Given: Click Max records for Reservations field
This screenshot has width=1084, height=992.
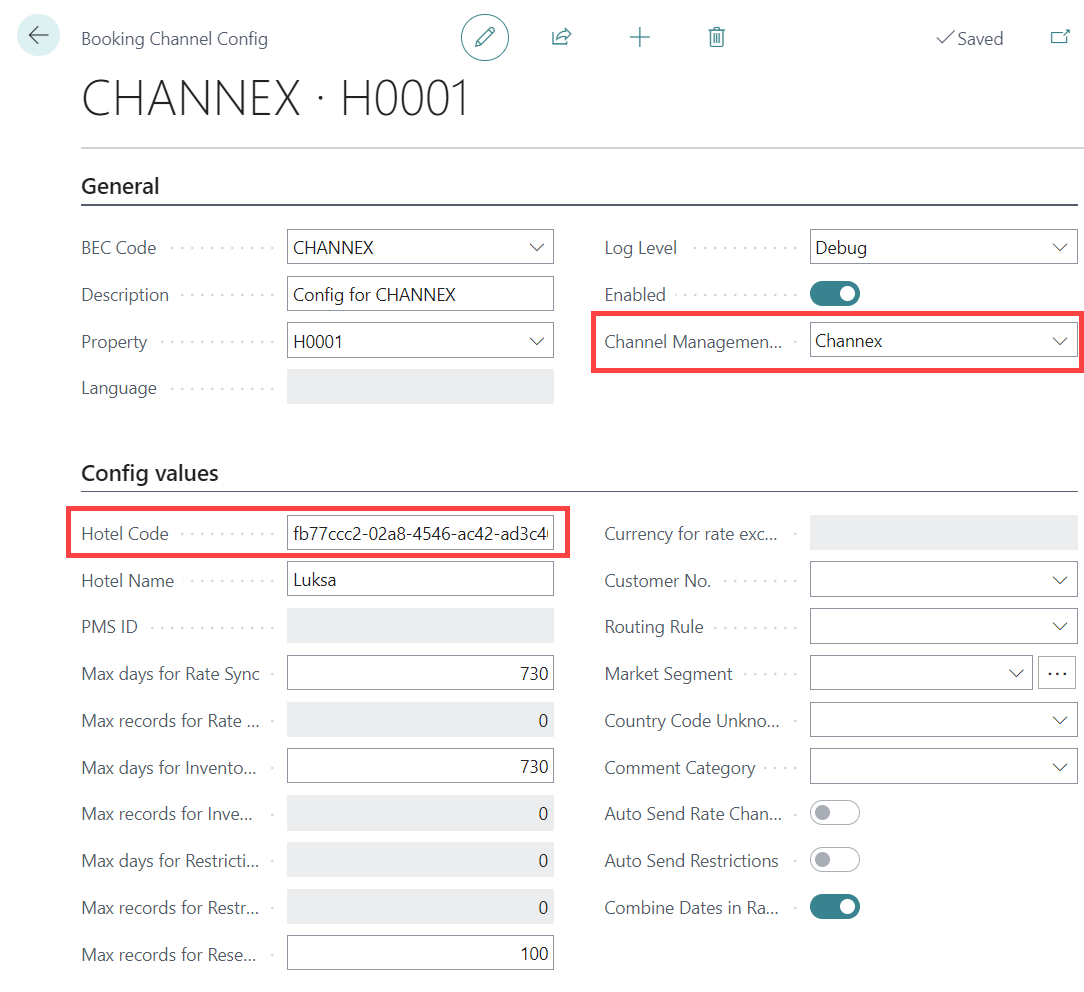Looking at the screenshot, I should (x=420, y=953).
